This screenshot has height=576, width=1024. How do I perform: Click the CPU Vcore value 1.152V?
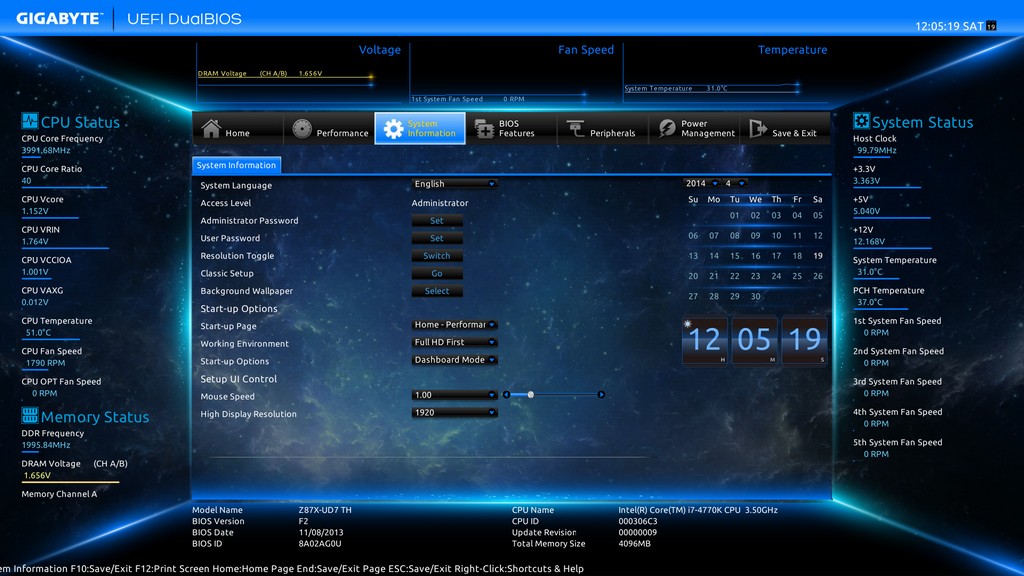pos(35,212)
